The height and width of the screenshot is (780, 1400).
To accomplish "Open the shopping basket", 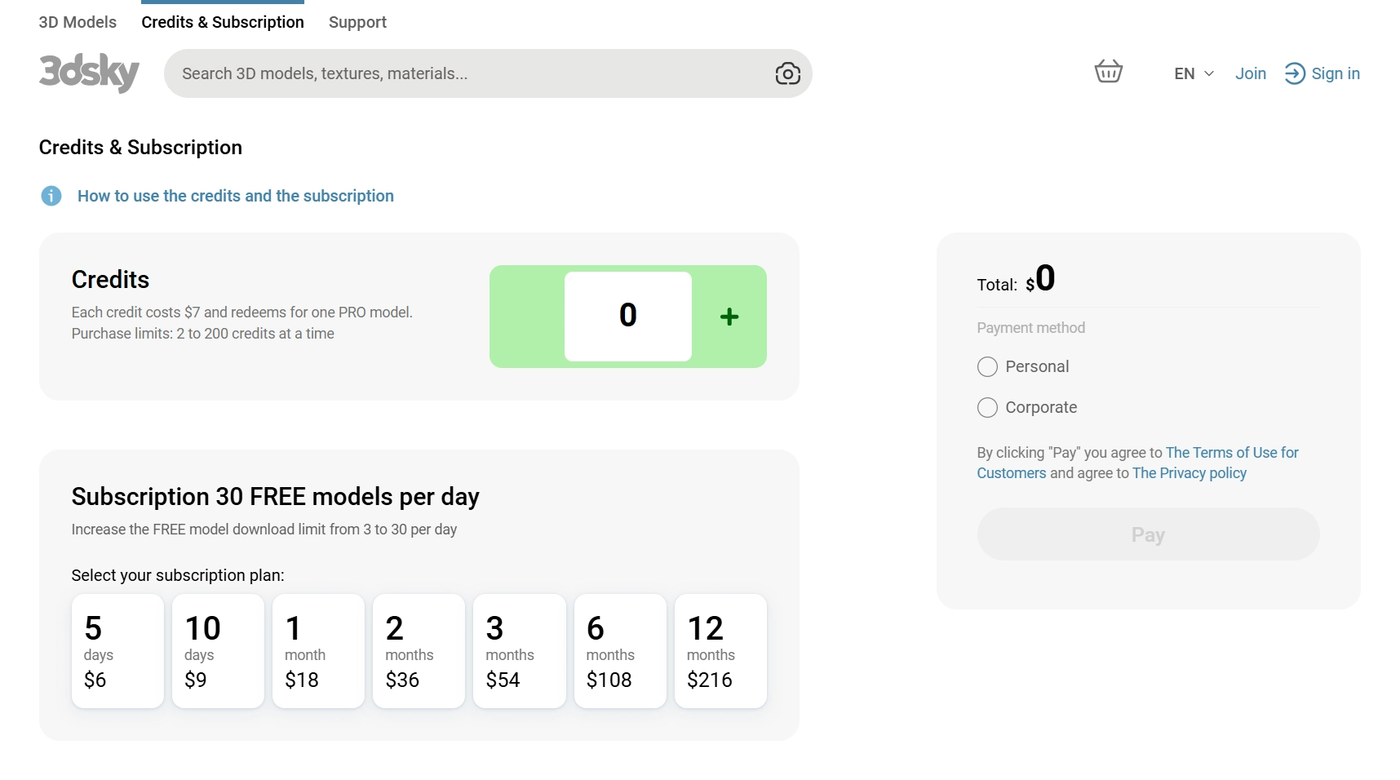I will [x=1108, y=72].
